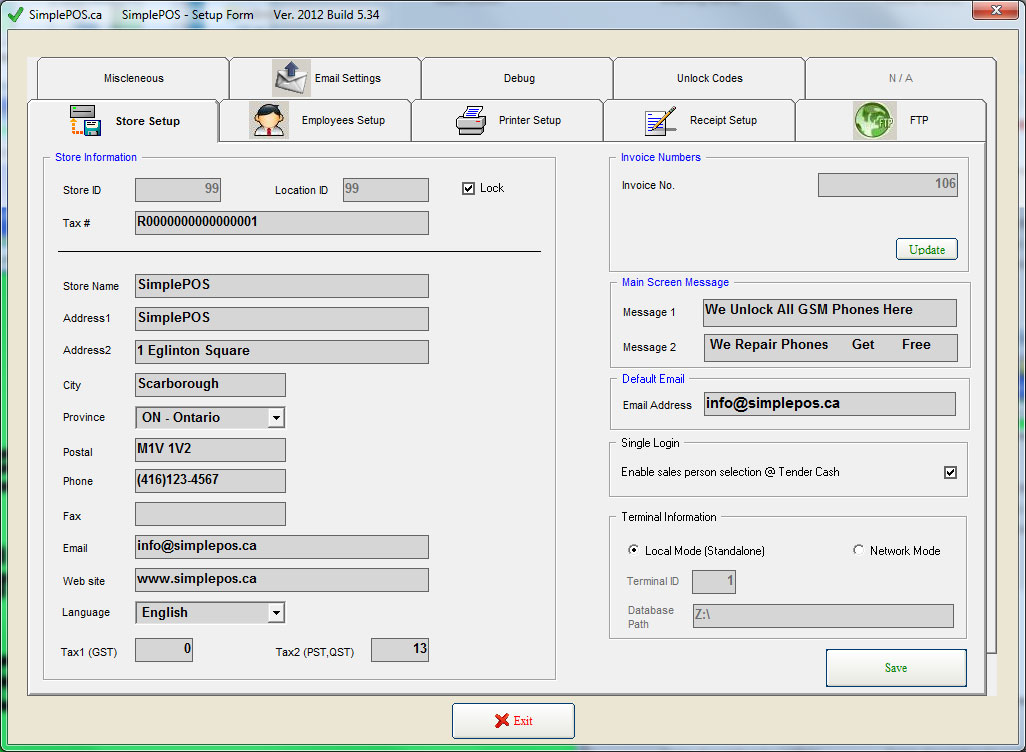Screen dimensions: 1026x752
Task: Click the Store ID field
Action: click(x=178, y=190)
